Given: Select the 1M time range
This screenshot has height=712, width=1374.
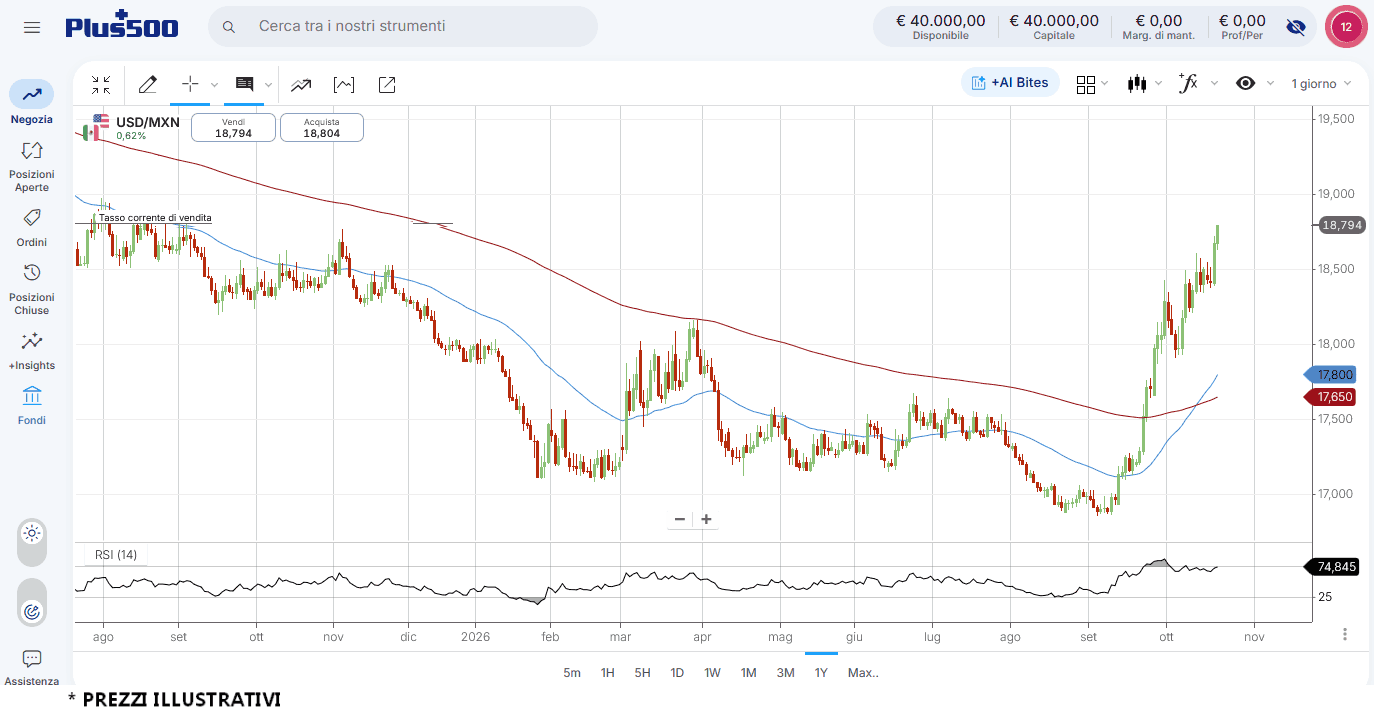Looking at the screenshot, I should (x=748, y=673).
